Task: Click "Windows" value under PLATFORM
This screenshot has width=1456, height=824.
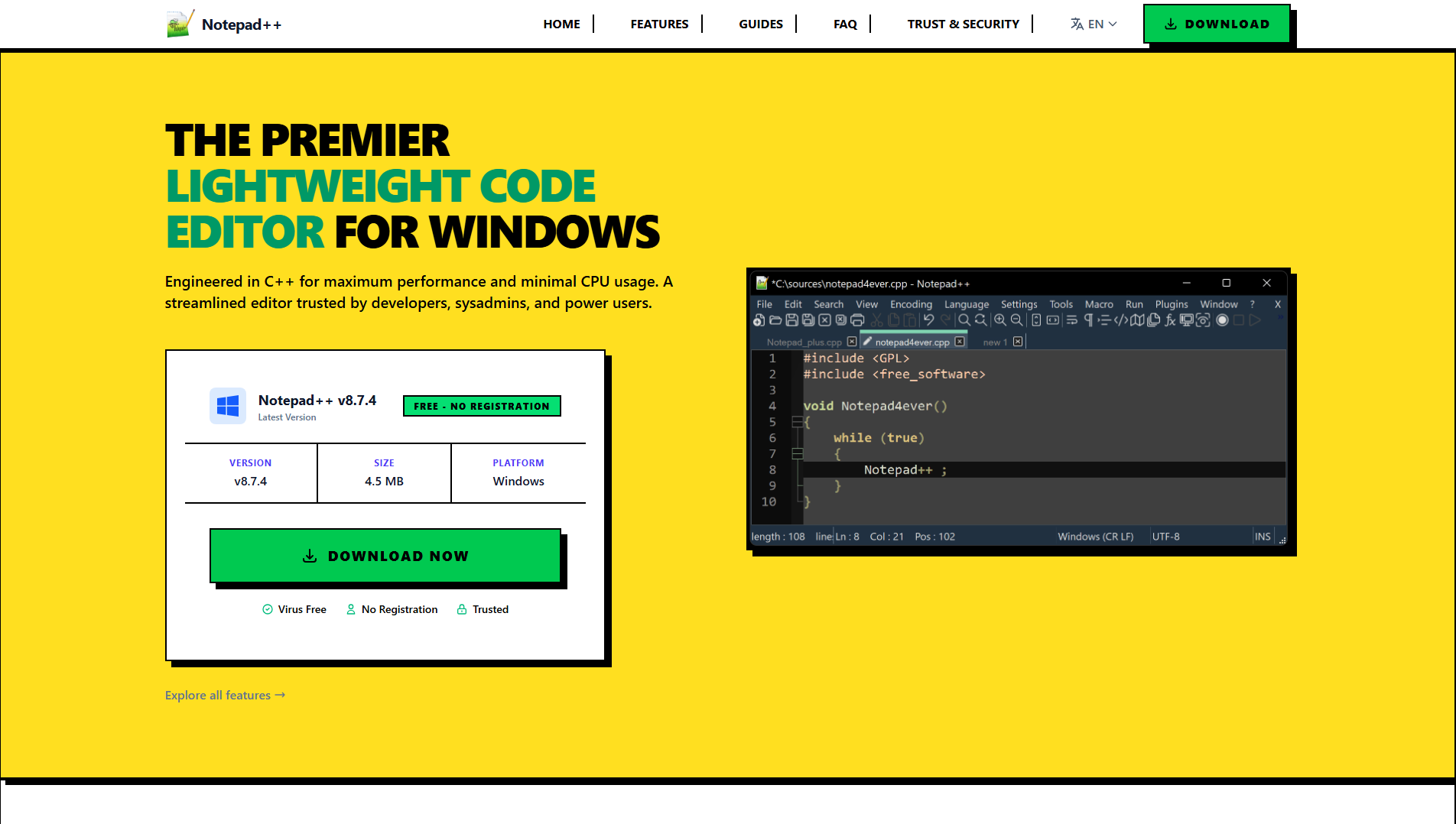Action: (518, 481)
